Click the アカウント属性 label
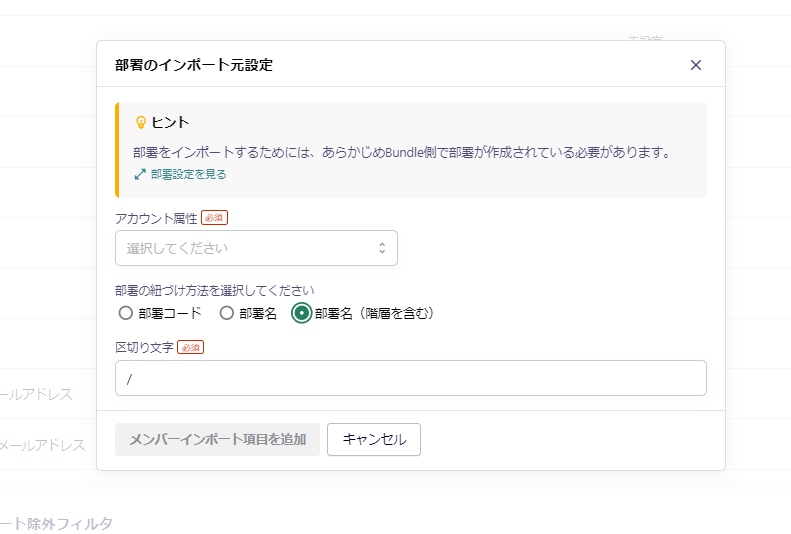This screenshot has height=534, width=791. pyautogui.click(x=156, y=218)
